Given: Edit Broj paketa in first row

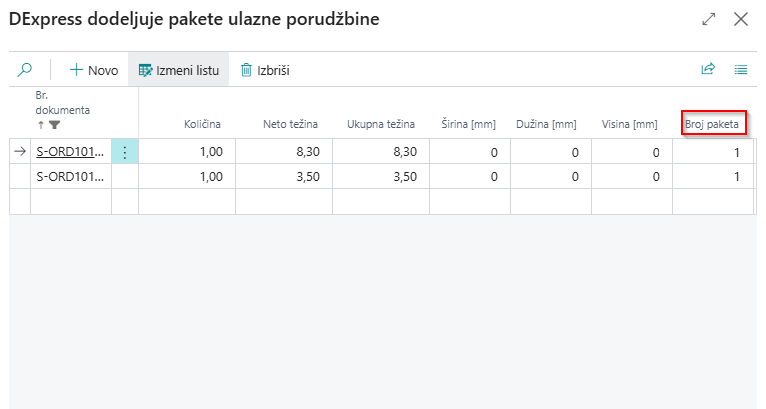Looking at the screenshot, I should tap(712, 152).
